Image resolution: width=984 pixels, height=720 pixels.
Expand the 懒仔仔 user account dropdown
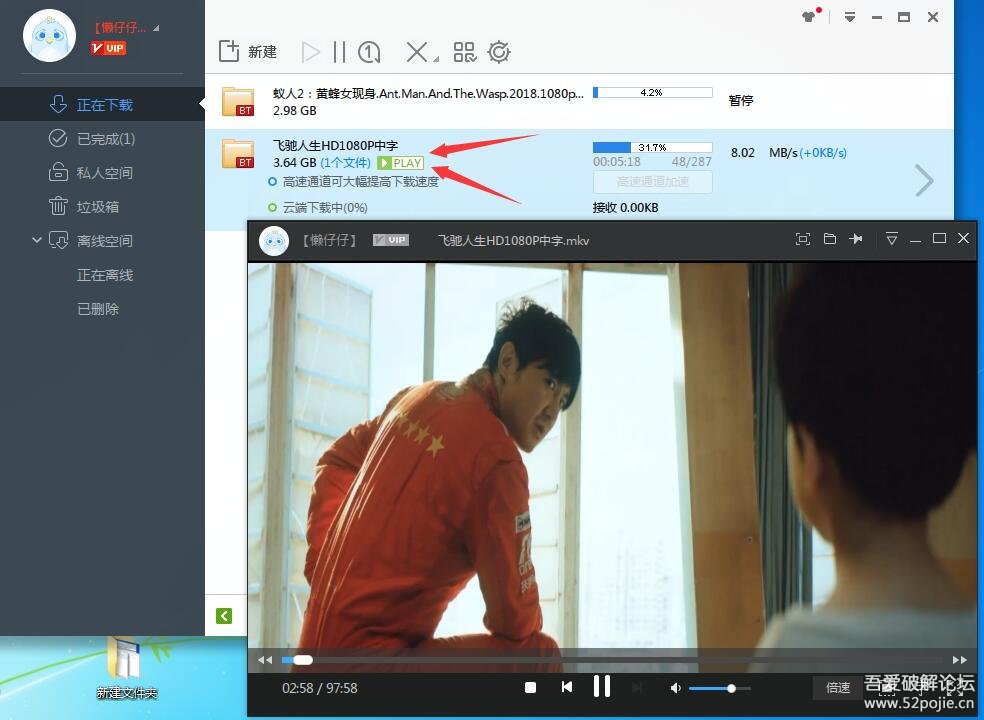point(156,28)
